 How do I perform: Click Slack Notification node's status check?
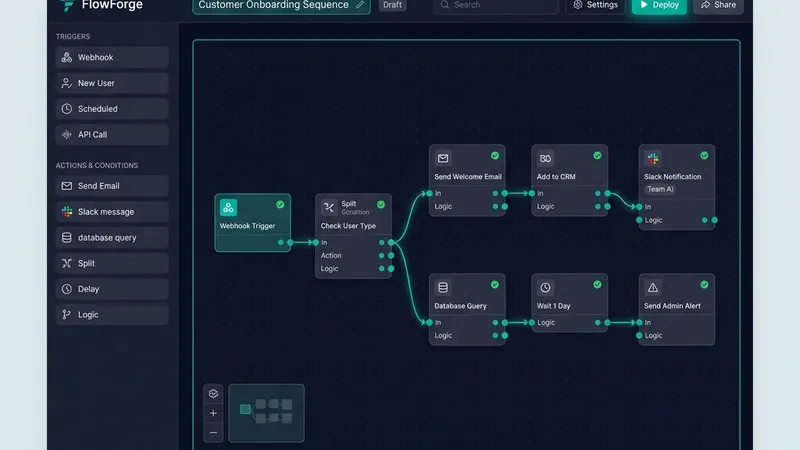tap(704, 156)
